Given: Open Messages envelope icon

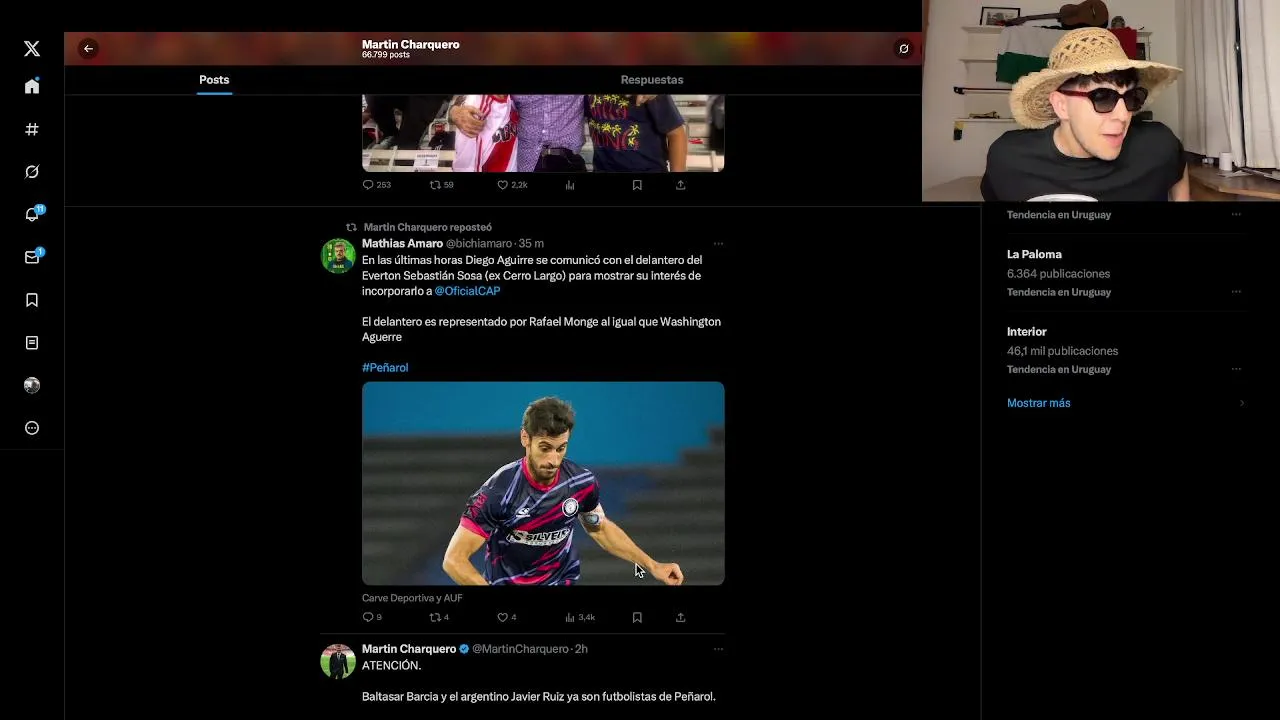Looking at the screenshot, I should point(32,257).
